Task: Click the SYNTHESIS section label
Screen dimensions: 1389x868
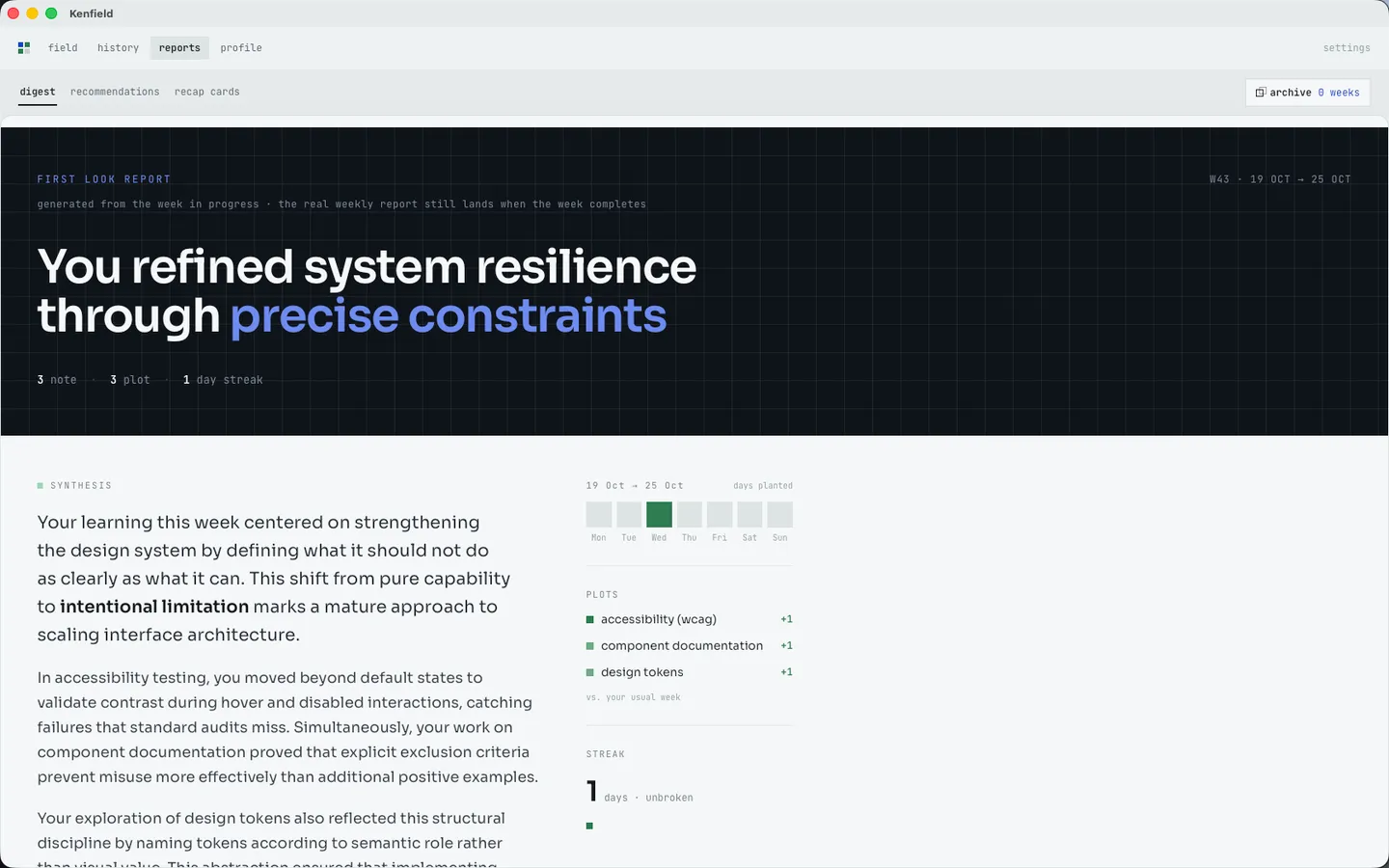Action: (x=81, y=486)
